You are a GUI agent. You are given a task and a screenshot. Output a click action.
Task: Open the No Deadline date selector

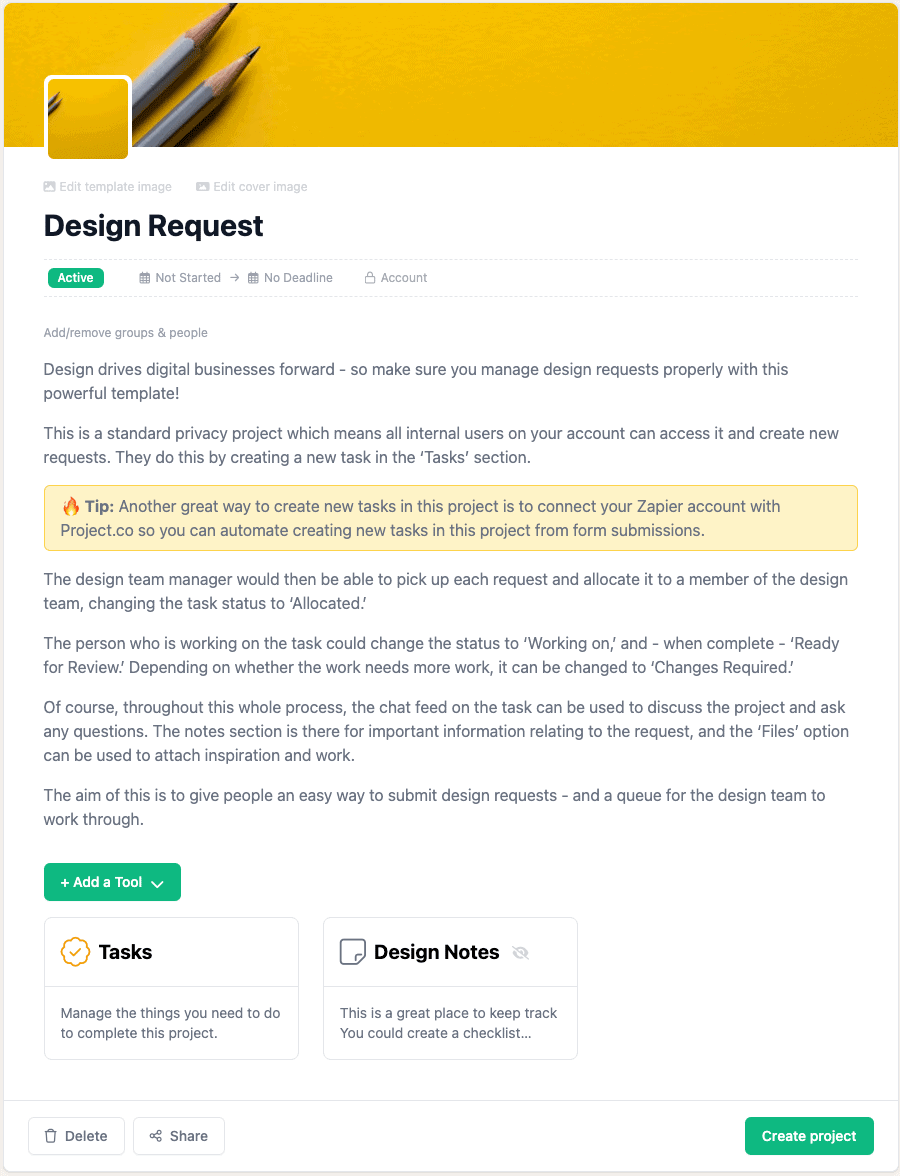tap(298, 277)
